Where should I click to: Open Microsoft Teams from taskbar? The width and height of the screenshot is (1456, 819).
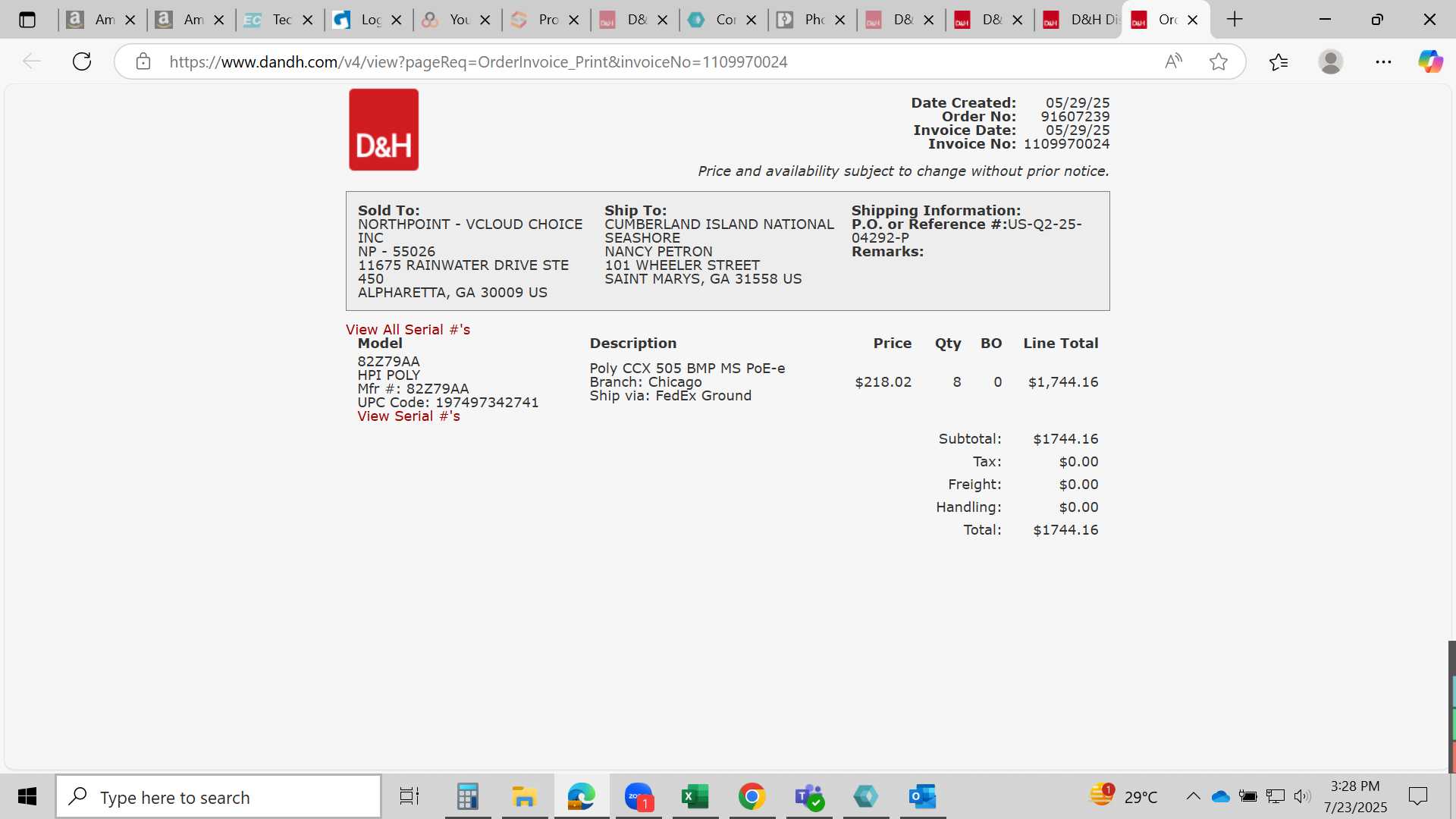[x=809, y=796]
